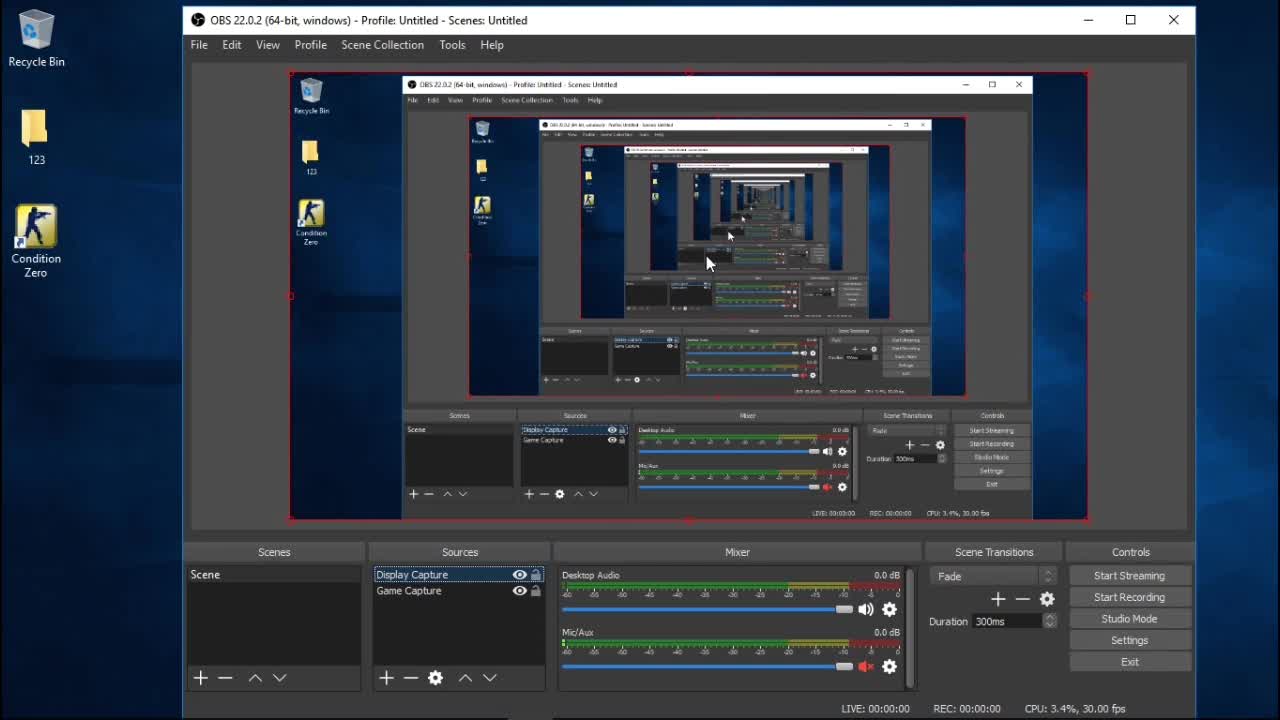Move source up in Sources list
1280x720 pixels.
click(465, 678)
